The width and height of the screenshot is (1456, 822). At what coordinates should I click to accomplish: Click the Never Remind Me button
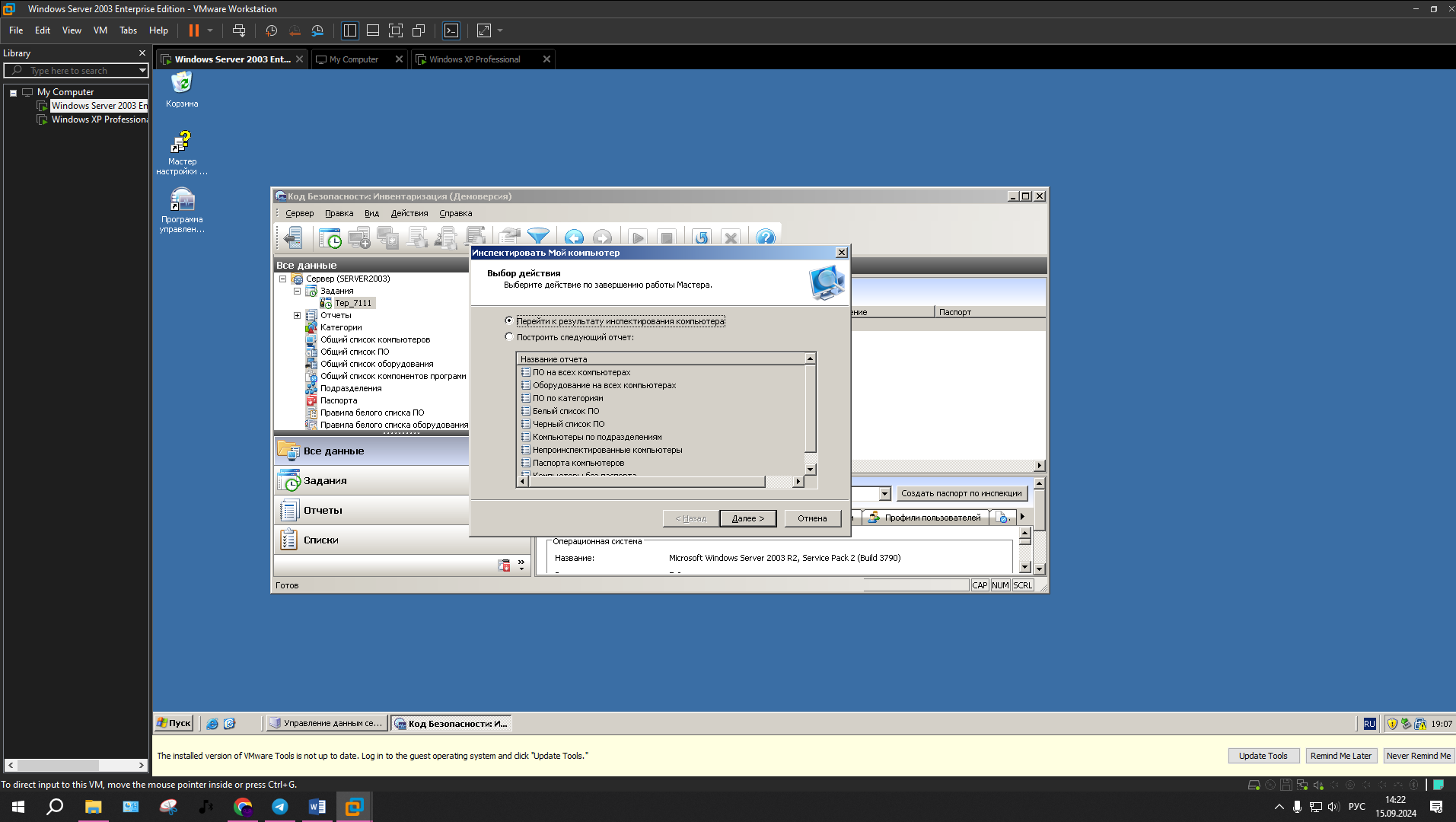(1418, 756)
